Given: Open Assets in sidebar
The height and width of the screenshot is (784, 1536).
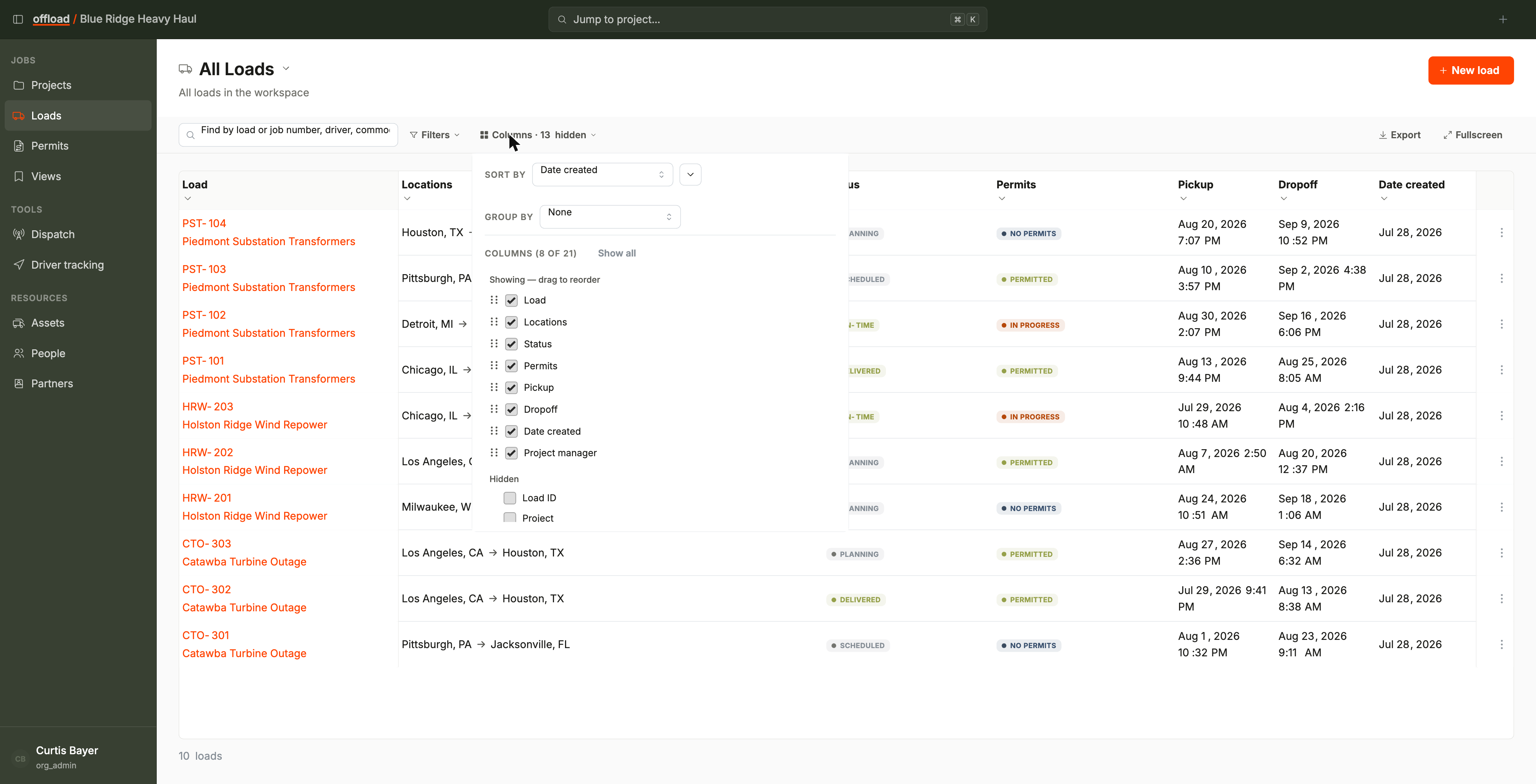Looking at the screenshot, I should tap(78, 323).
